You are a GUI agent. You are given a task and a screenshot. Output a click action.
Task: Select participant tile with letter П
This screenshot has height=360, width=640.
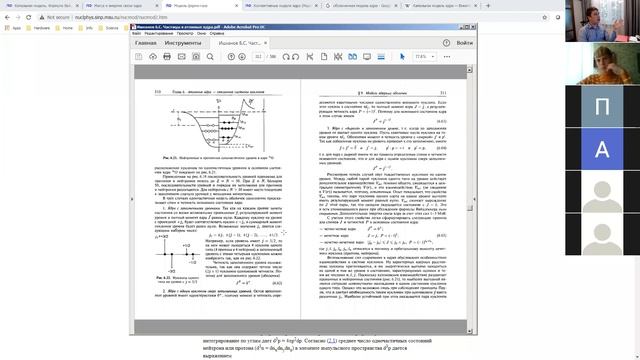[x=602, y=106]
